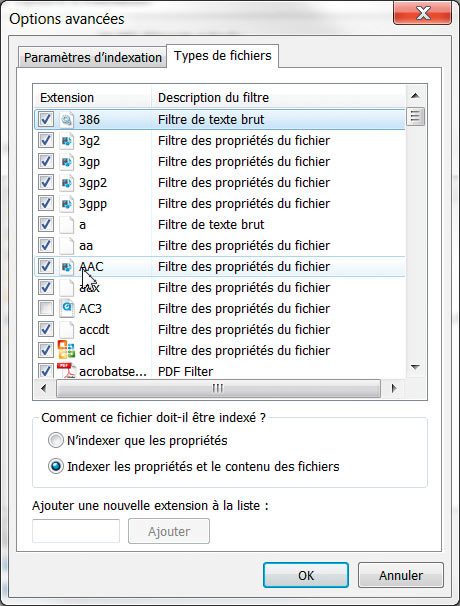Click the 3gpp media file icon
460x606 pixels.
pos(66,204)
